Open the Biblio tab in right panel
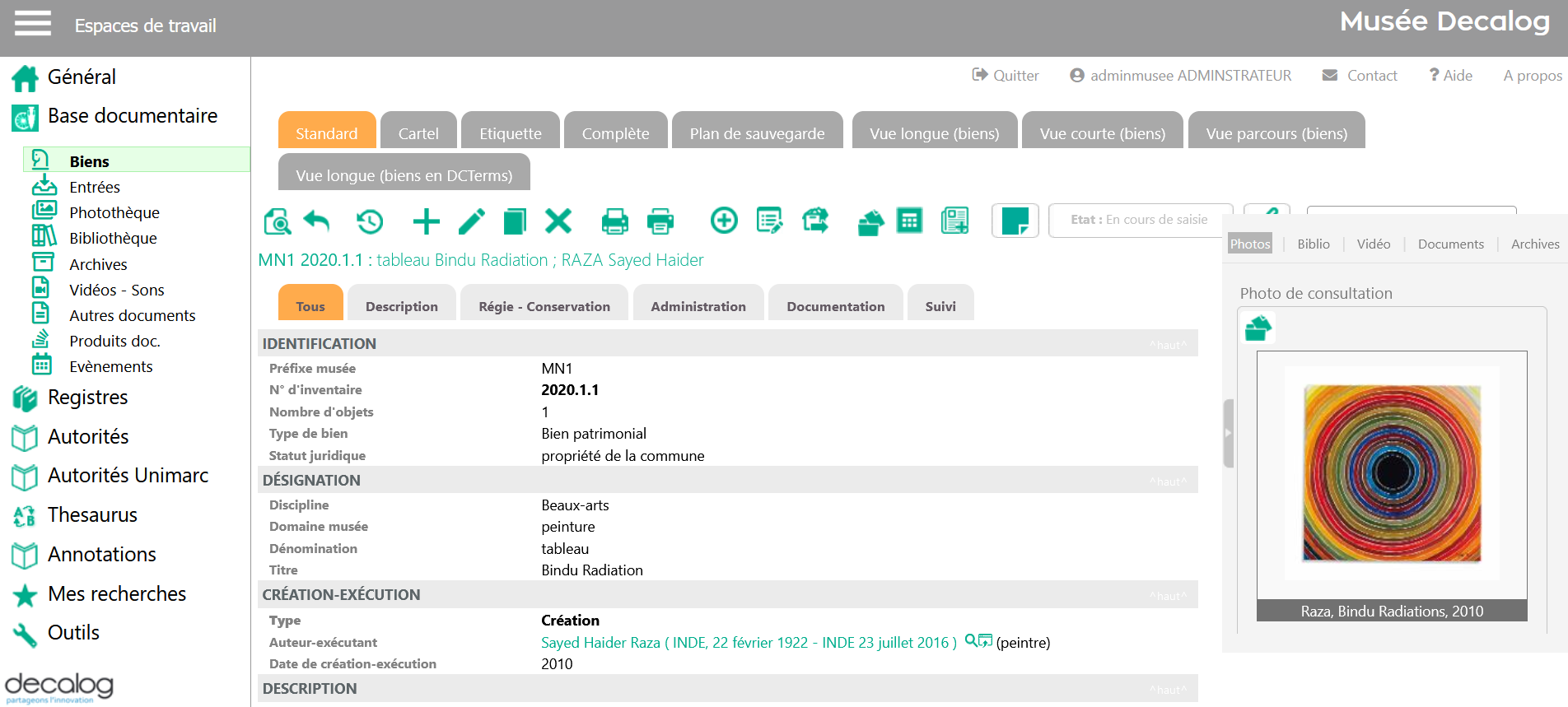Viewport: 1568px width, 707px height. click(x=1313, y=244)
